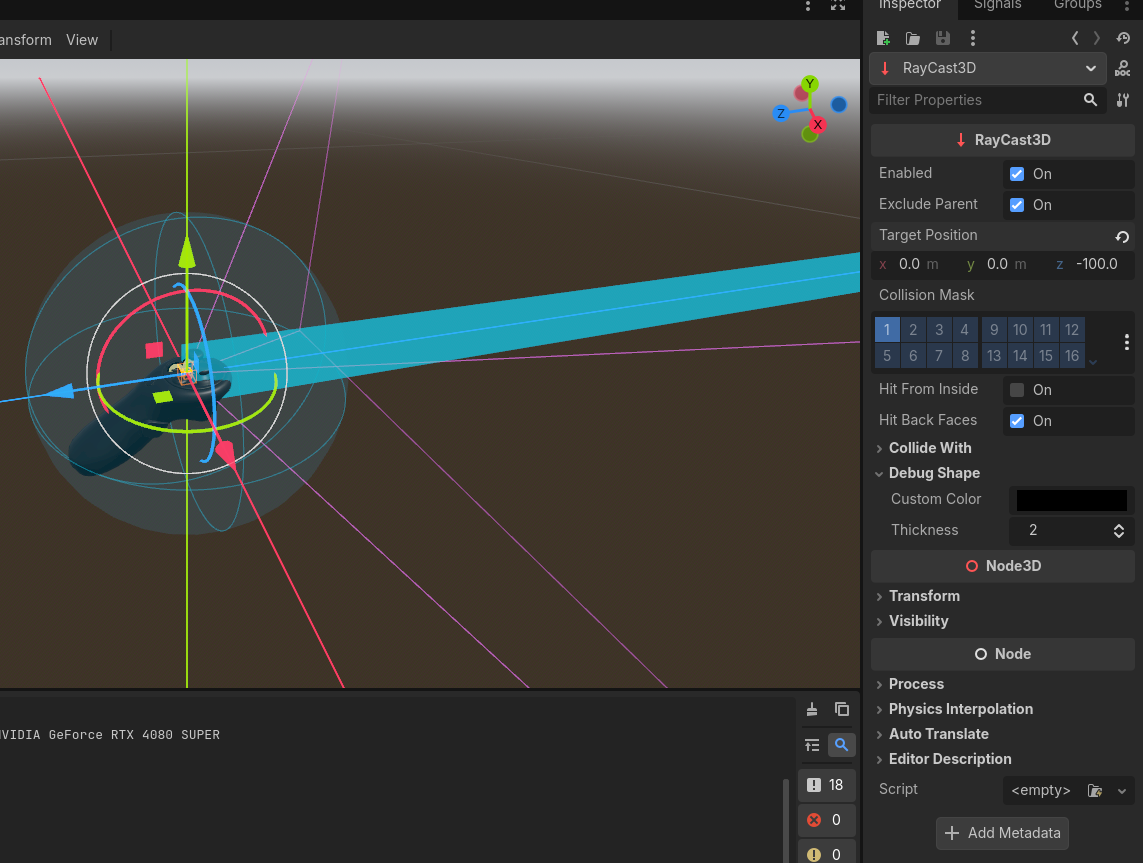
Task: Open the Custom Color swatch
Action: (1071, 500)
